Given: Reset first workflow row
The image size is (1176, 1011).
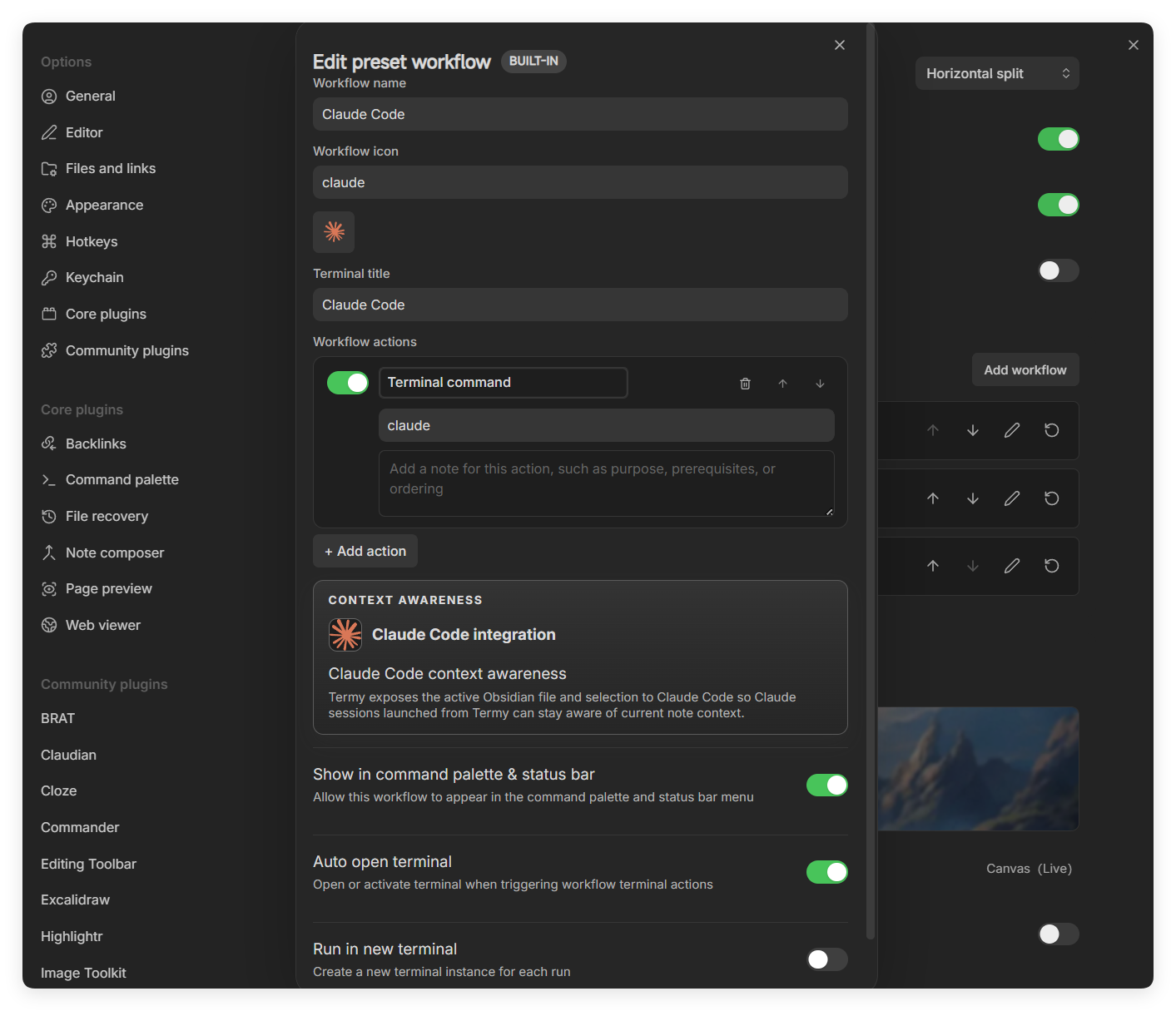Looking at the screenshot, I should point(1052,430).
